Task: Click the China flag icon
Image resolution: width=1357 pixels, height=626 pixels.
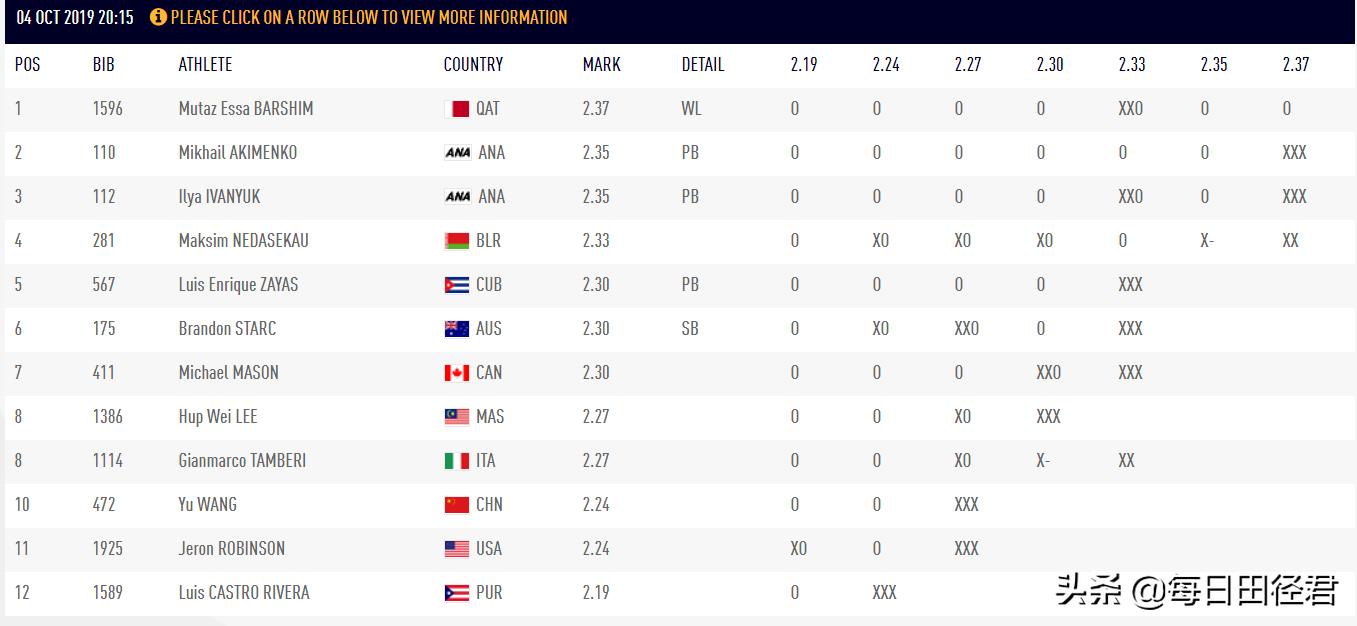Action: click(456, 505)
